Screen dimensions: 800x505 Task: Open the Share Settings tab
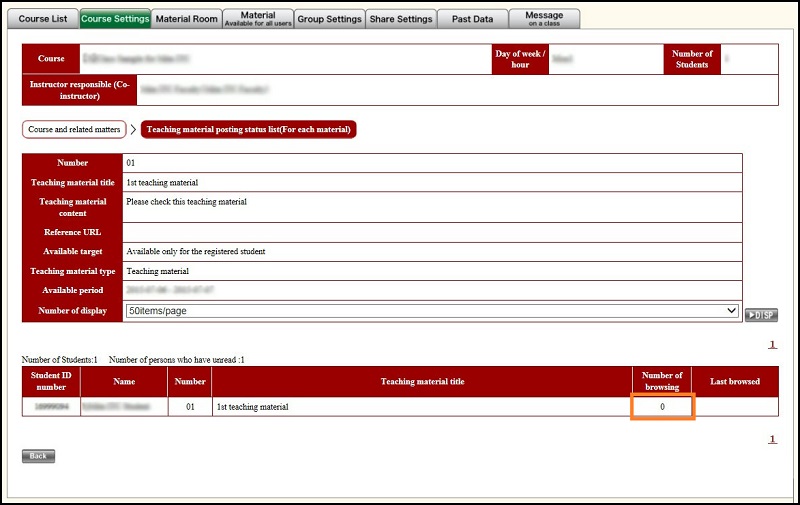coord(401,19)
